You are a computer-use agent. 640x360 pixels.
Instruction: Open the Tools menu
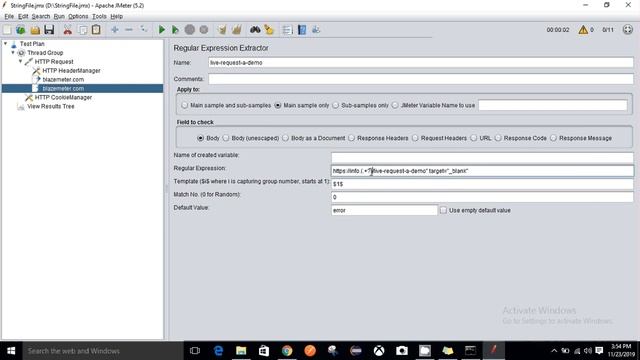click(99, 16)
